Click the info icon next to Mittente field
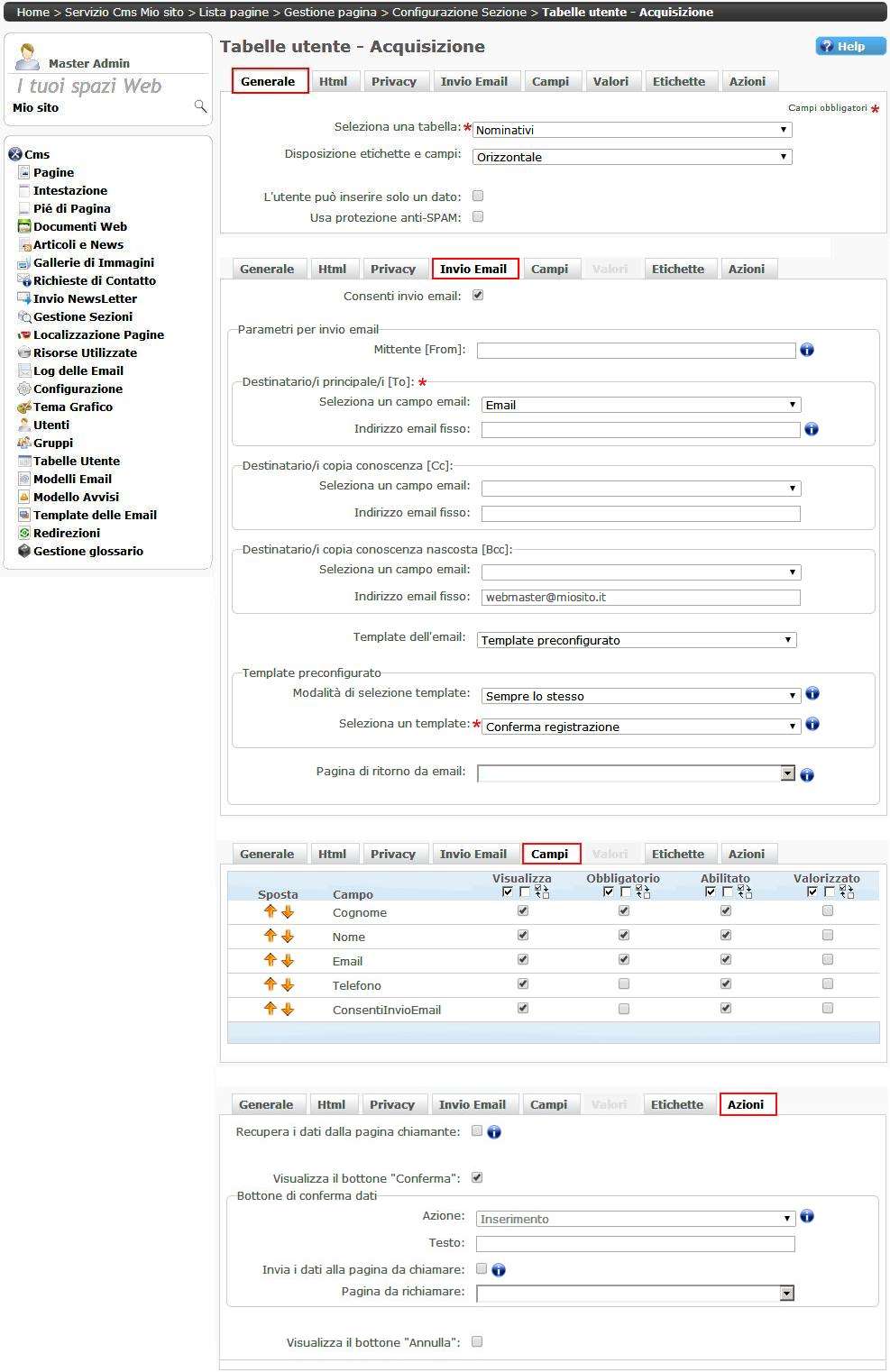Image resolution: width=890 pixels, height=1372 pixels. tap(807, 350)
